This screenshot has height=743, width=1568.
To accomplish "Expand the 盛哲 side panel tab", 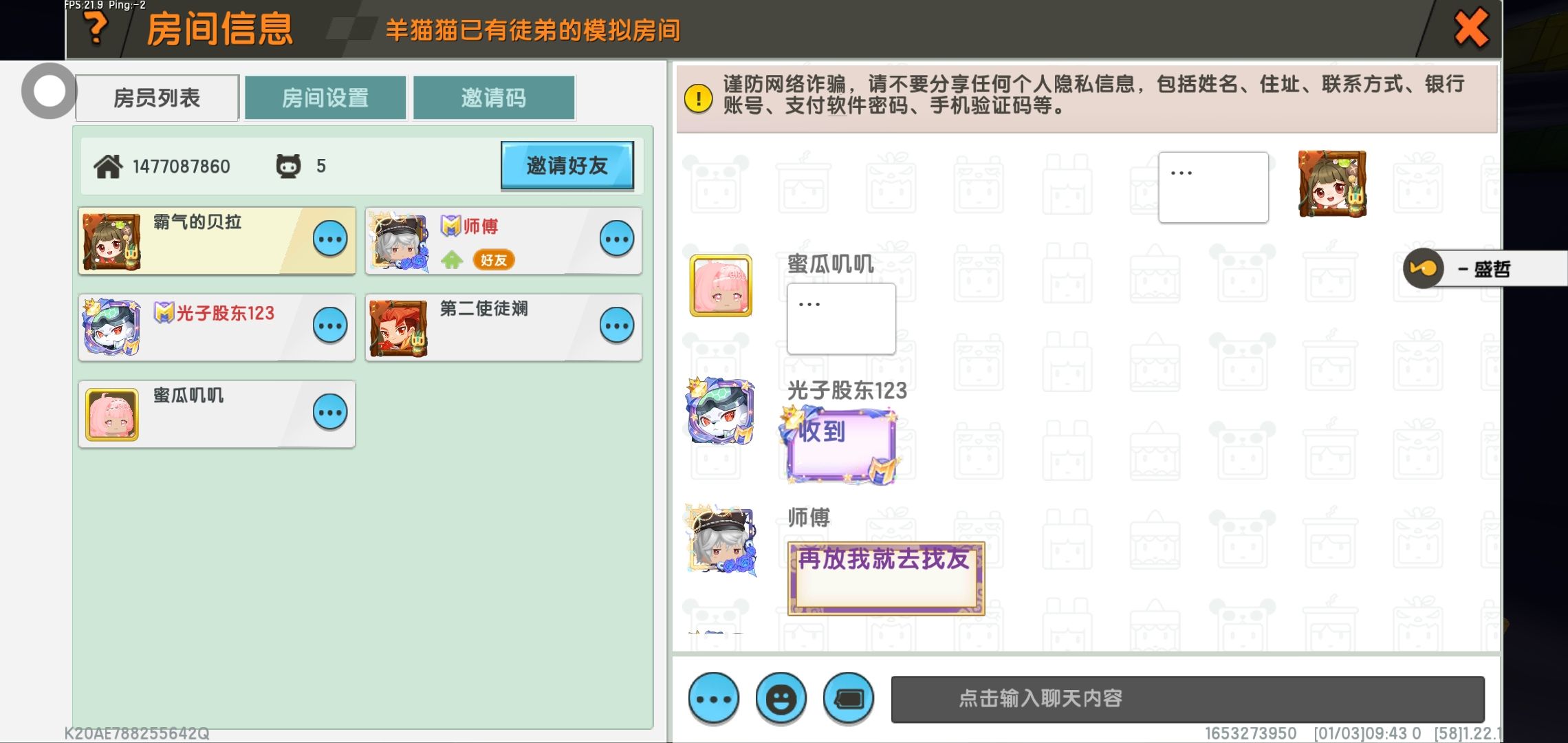I will (1485, 268).
